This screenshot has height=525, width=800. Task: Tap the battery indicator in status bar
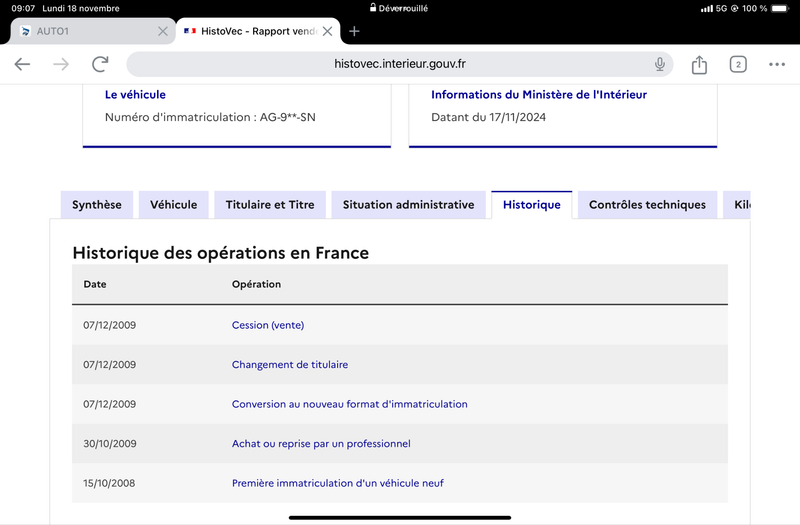point(780,8)
